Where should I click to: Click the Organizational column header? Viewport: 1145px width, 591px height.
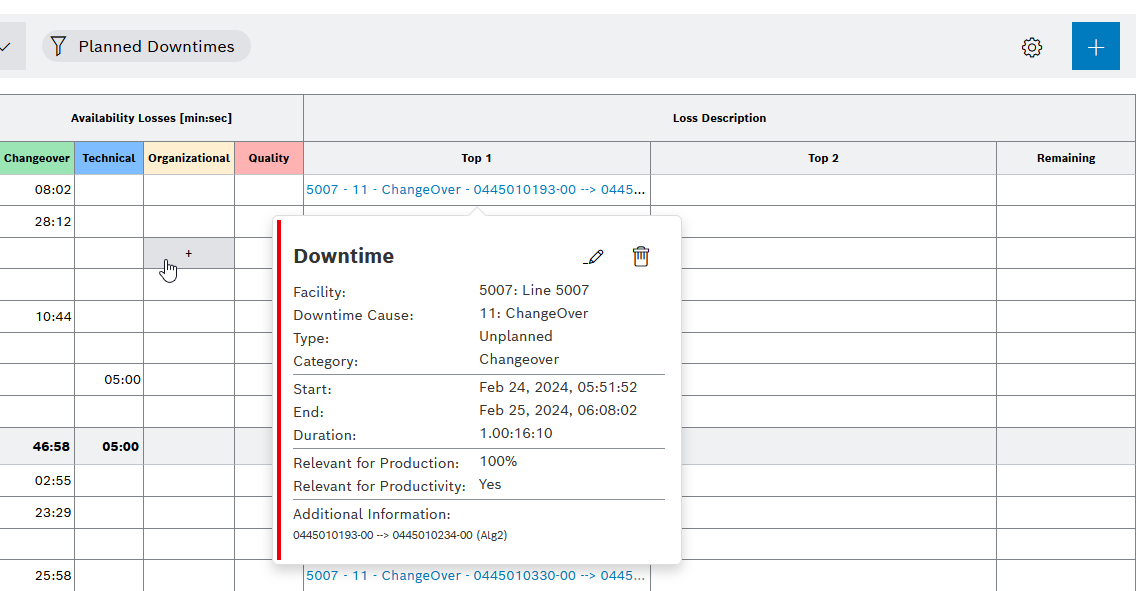188,157
